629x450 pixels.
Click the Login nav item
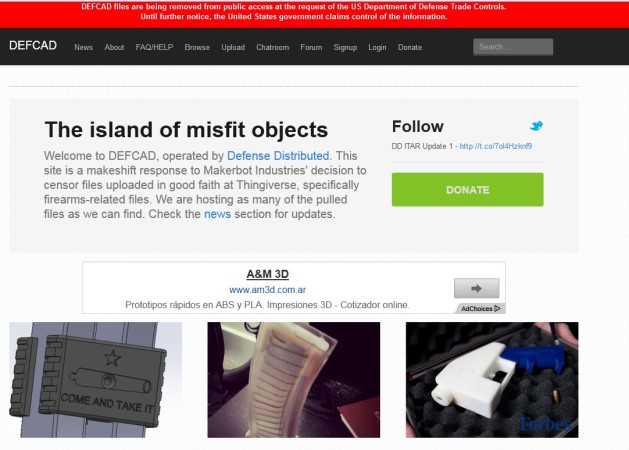377,47
